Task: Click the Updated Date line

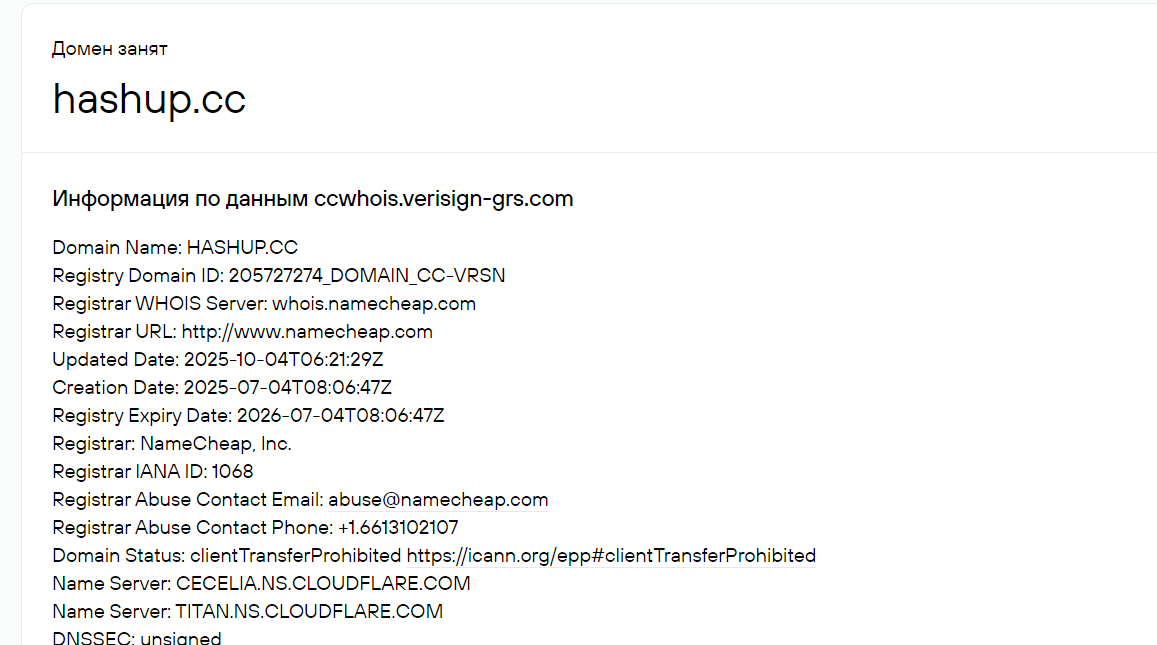Action: [x=218, y=359]
